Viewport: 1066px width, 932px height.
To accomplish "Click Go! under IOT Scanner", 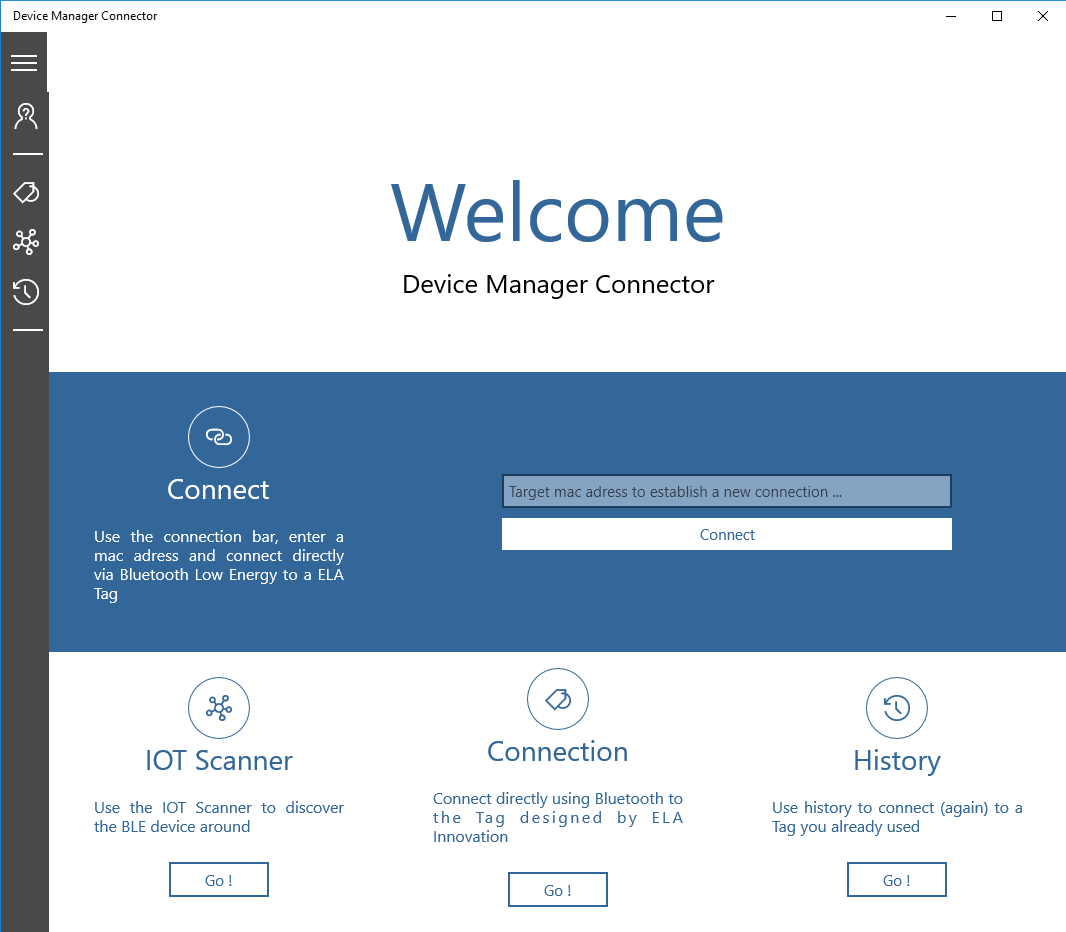I will click(219, 880).
